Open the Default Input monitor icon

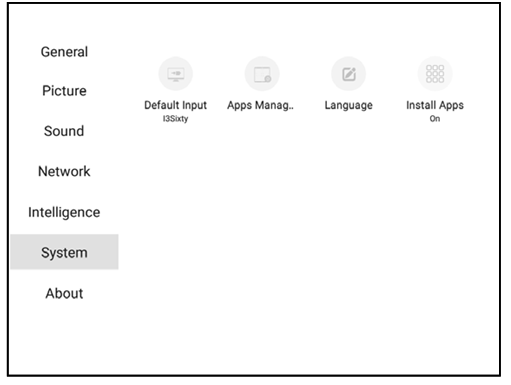click(x=176, y=74)
